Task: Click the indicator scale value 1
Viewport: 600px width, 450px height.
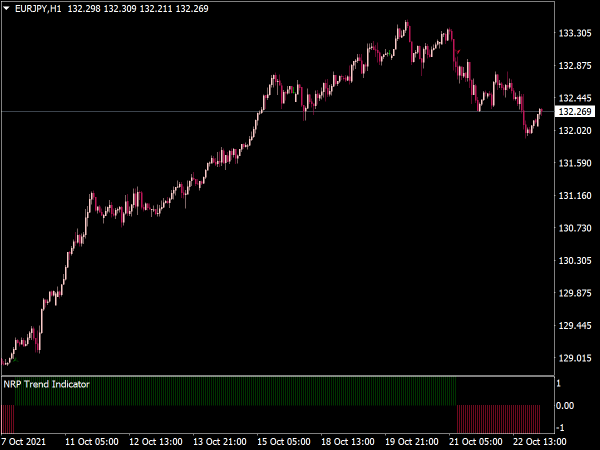Action: 559,383
